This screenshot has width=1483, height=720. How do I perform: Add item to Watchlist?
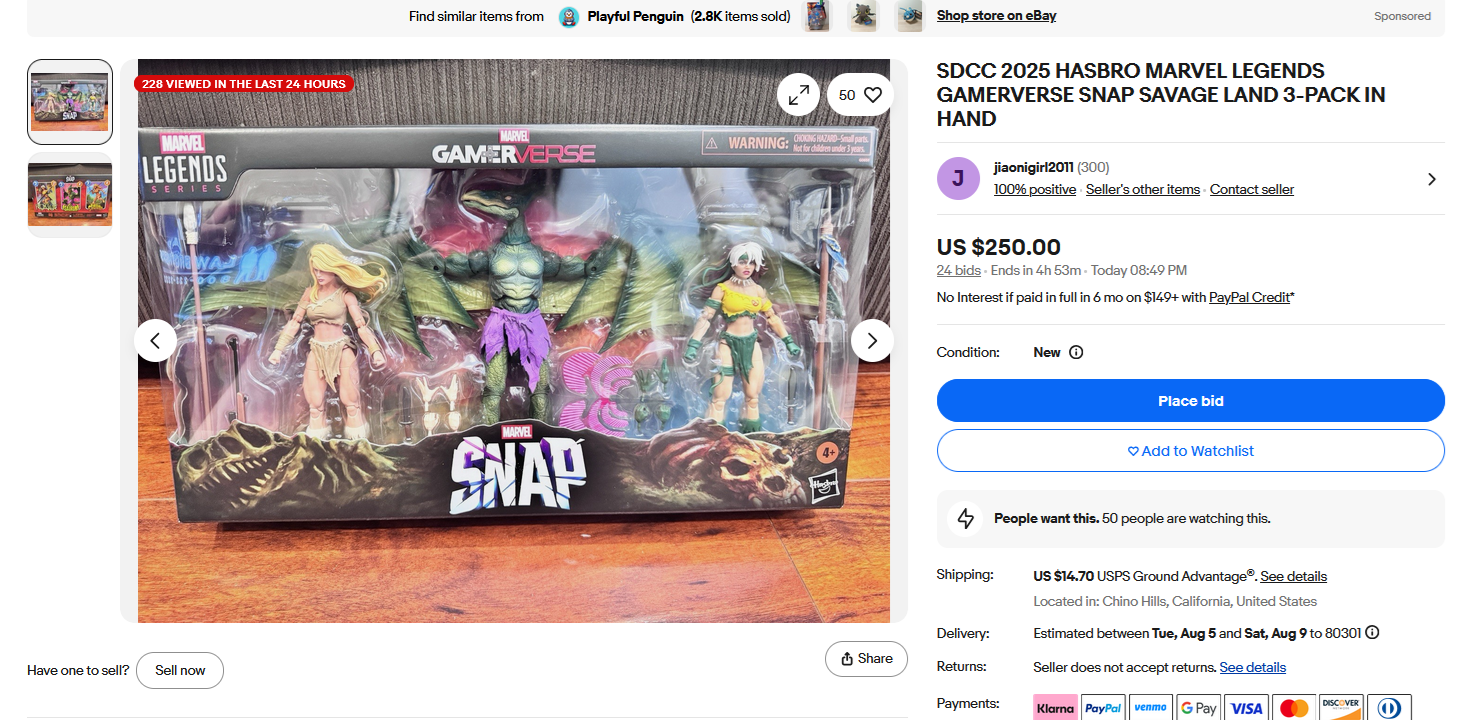pos(1190,450)
